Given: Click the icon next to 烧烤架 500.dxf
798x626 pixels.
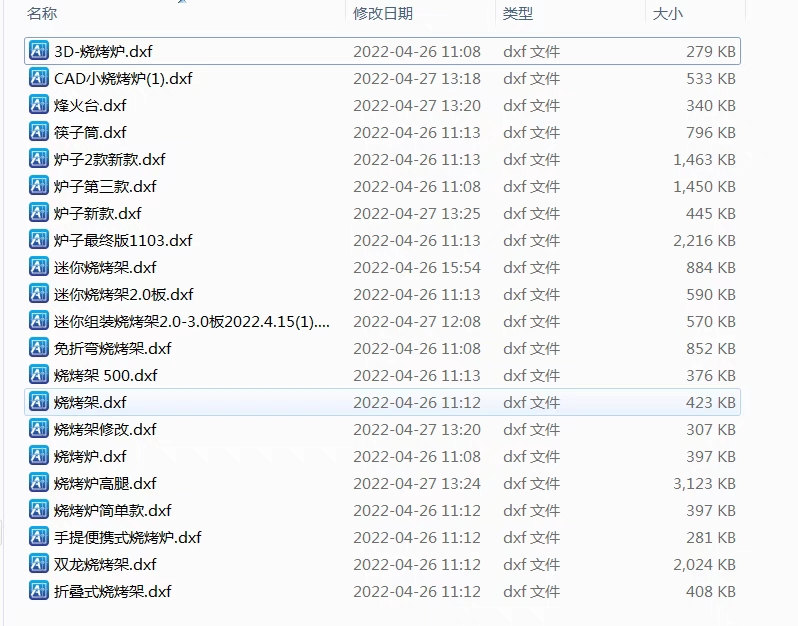Looking at the screenshot, I should (39, 375).
